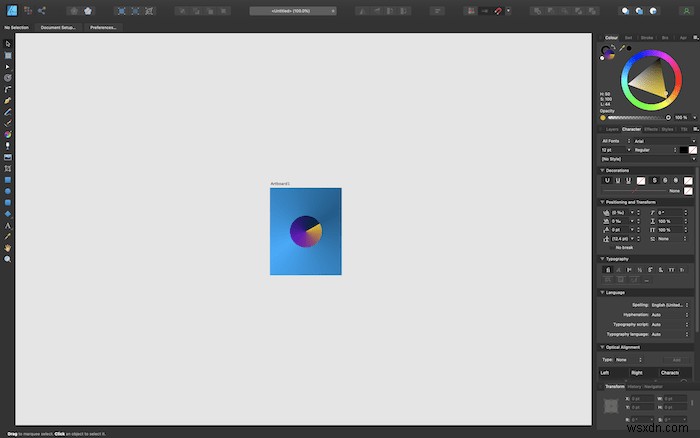Switch to the Effects tab
The width and height of the screenshot is (700, 438).
[x=650, y=129]
